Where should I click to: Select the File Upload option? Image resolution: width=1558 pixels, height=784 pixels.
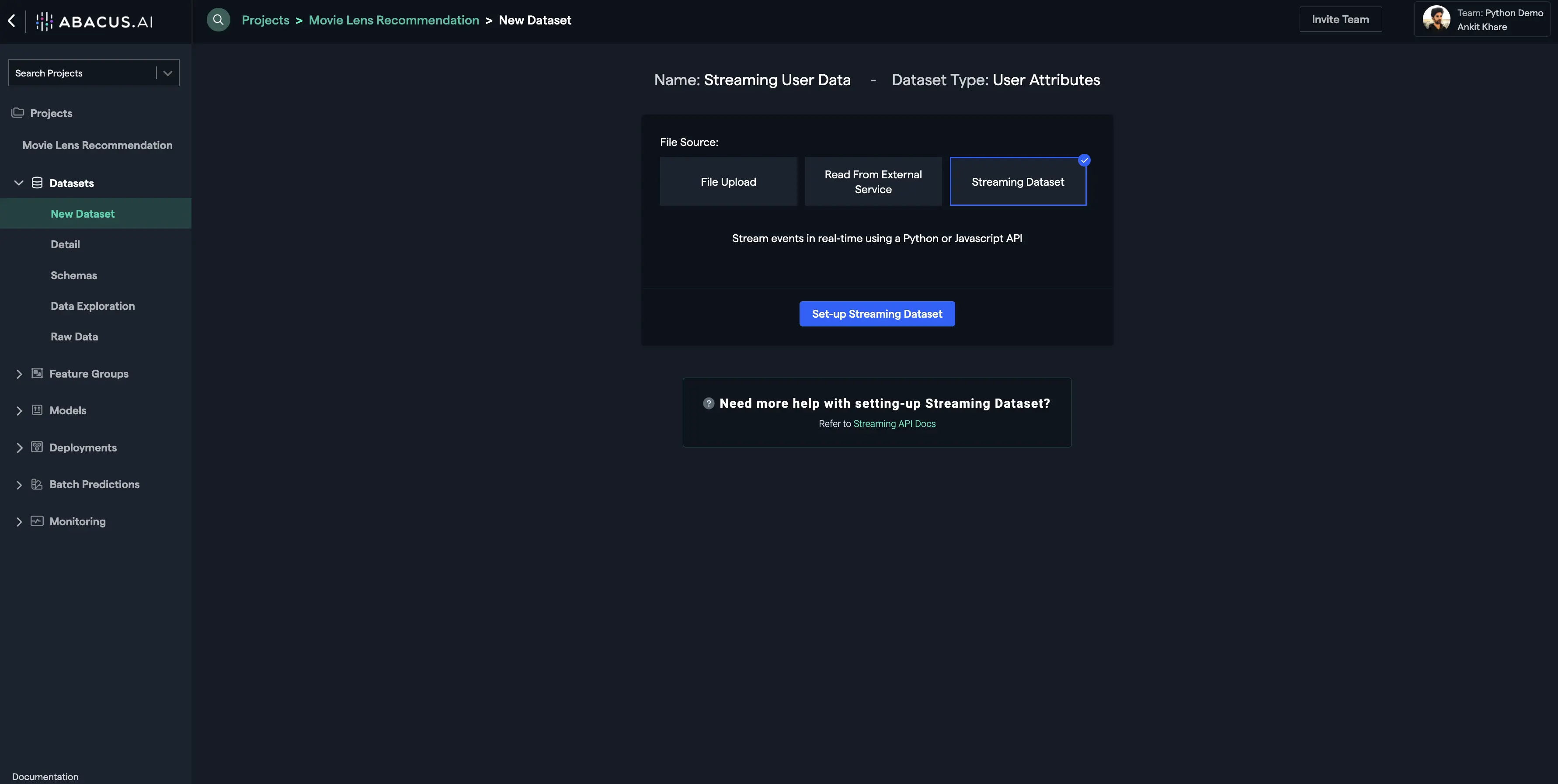[x=728, y=181]
